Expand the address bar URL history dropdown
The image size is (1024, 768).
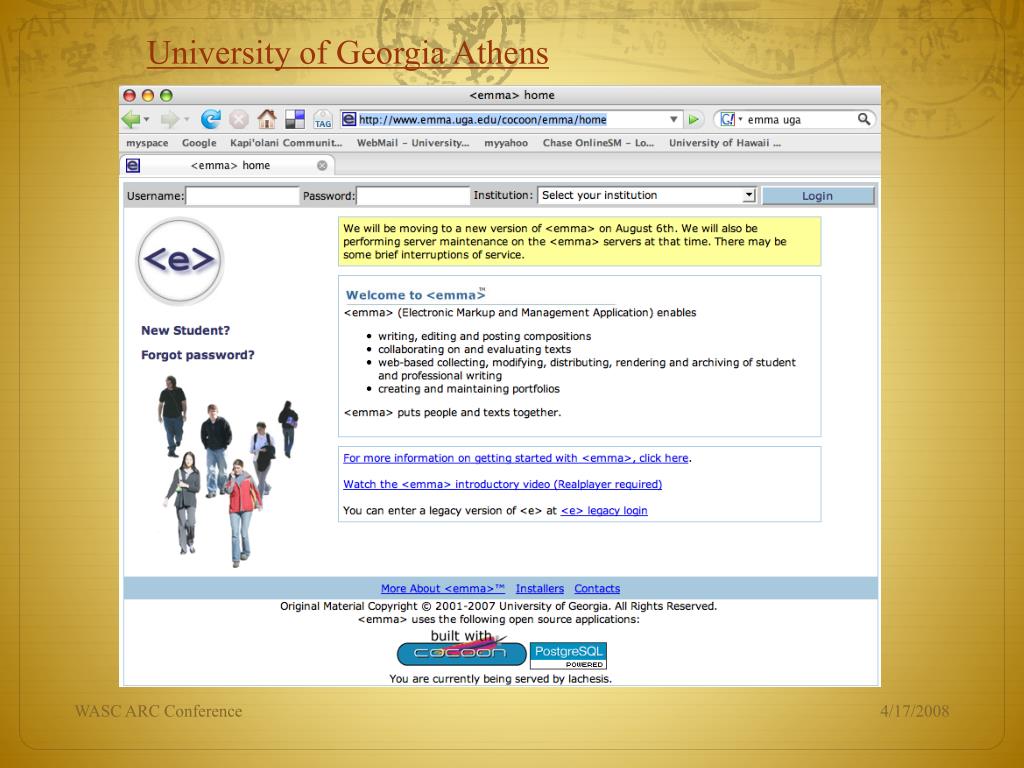click(673, 120)
